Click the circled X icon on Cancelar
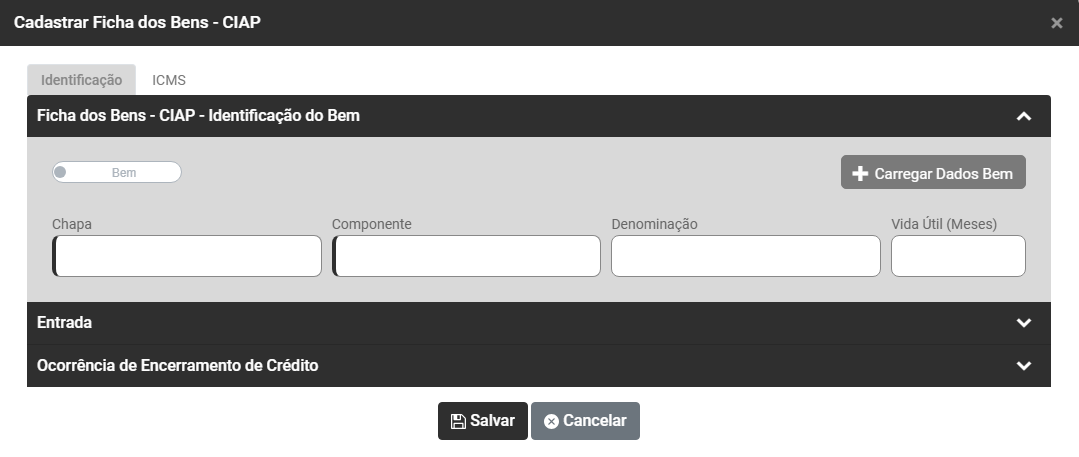Screen dimensions: 1079x457 point(551,422)
